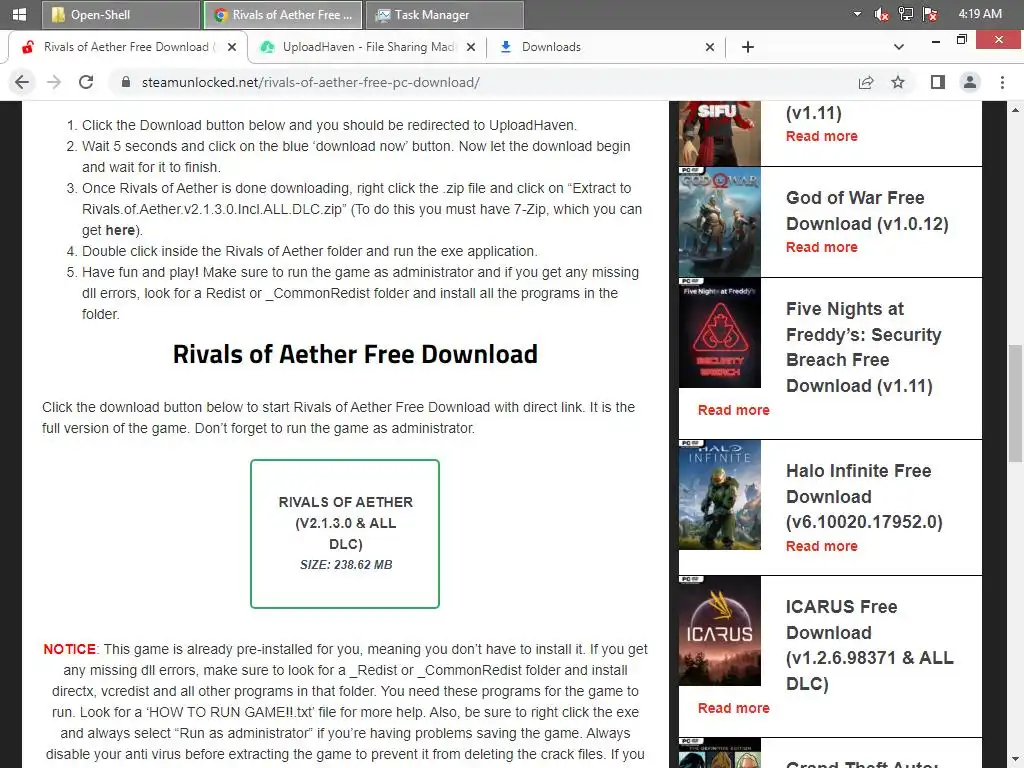Open Halo Infinite Free Download title
Viewport: 1024px width, 768px height.
(x=864, y=496)
